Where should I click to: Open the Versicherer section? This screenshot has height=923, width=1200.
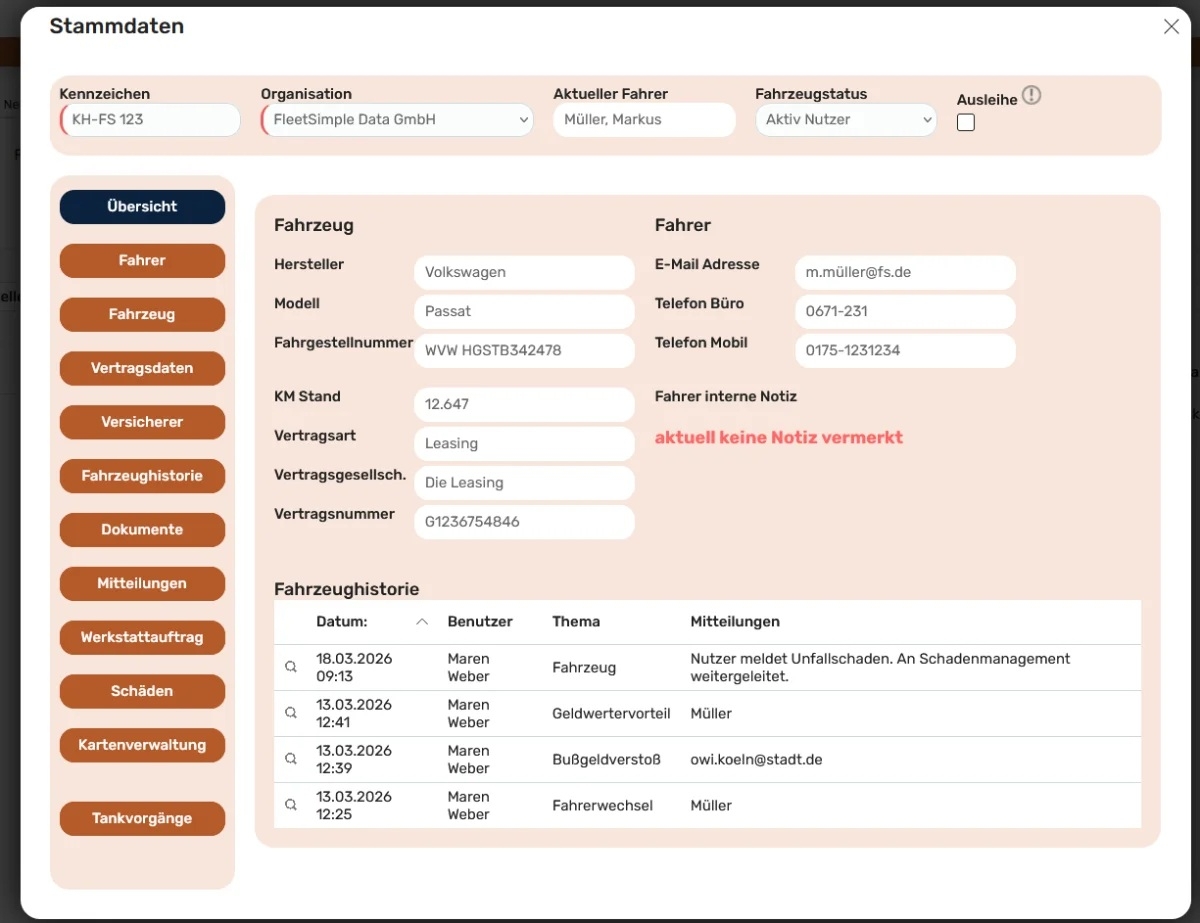click(142, 423)
